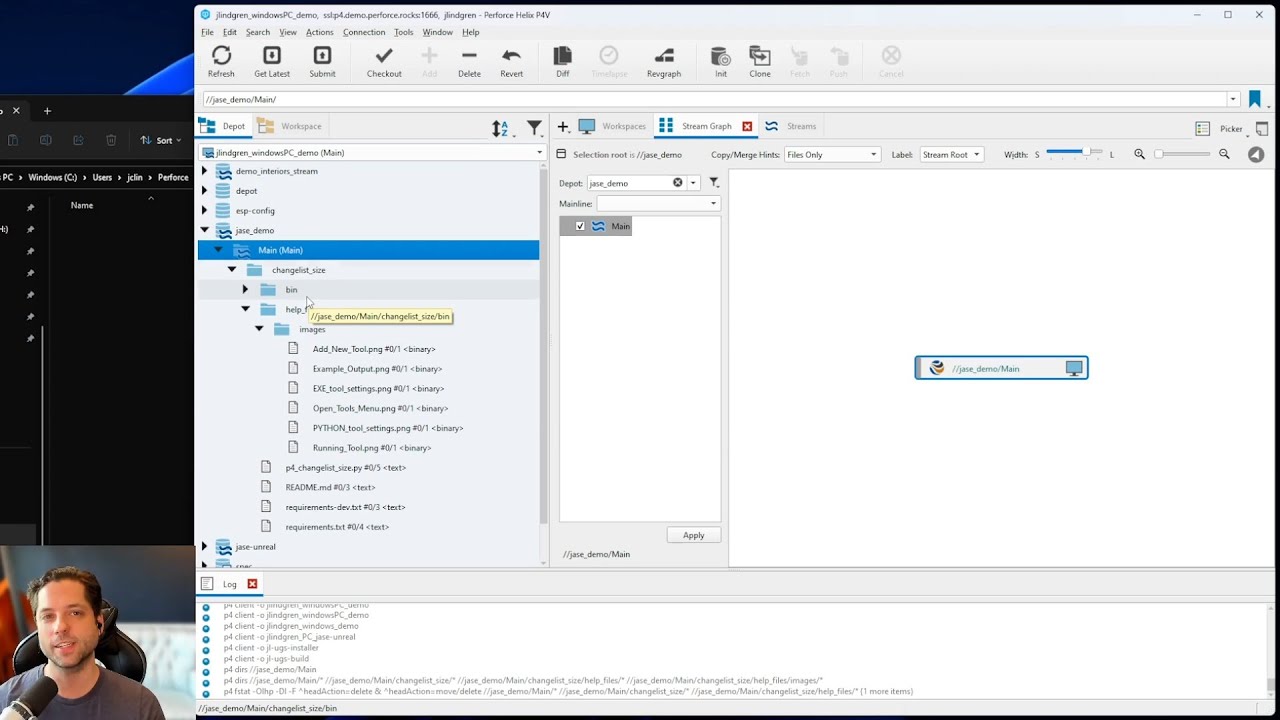Viewport: 1280px width, 720px height.
Task: Click the Delete toolbar icon
Action: click(x=469, y=62)
